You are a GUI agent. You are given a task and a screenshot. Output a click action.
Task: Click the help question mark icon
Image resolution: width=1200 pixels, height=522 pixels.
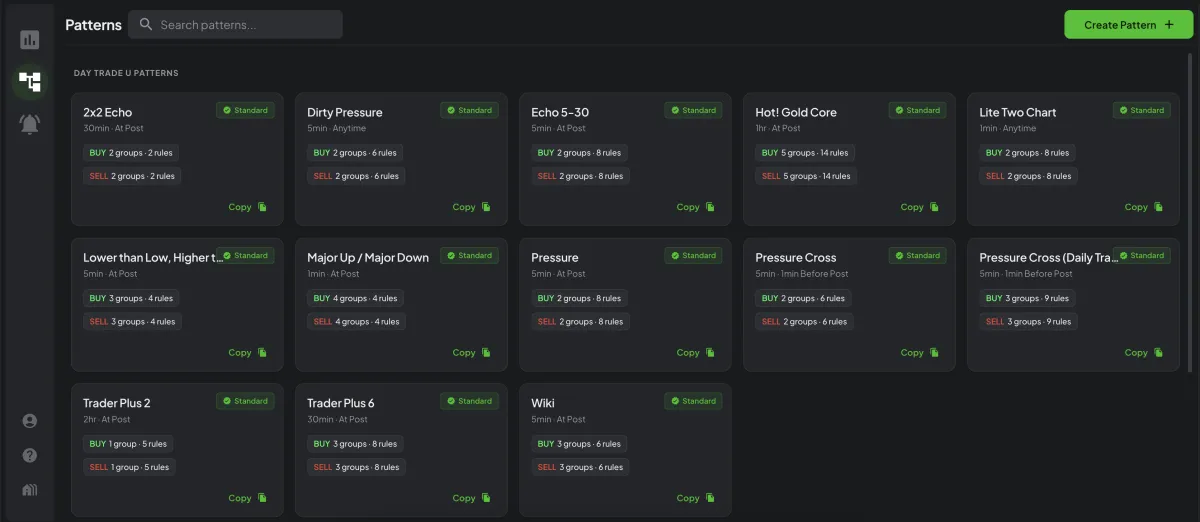30,455
